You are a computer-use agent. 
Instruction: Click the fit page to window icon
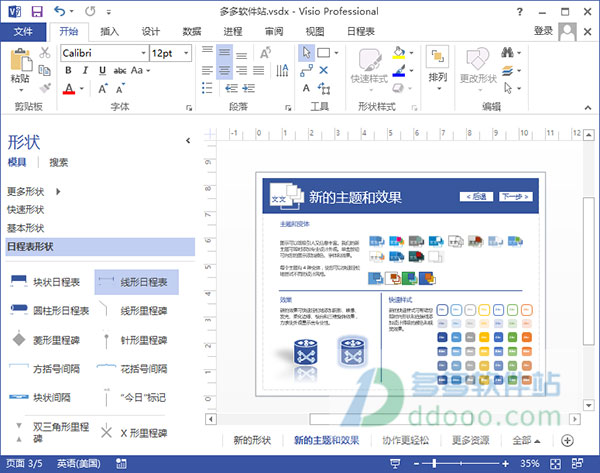pyautogui.click(x=555, y=464)
